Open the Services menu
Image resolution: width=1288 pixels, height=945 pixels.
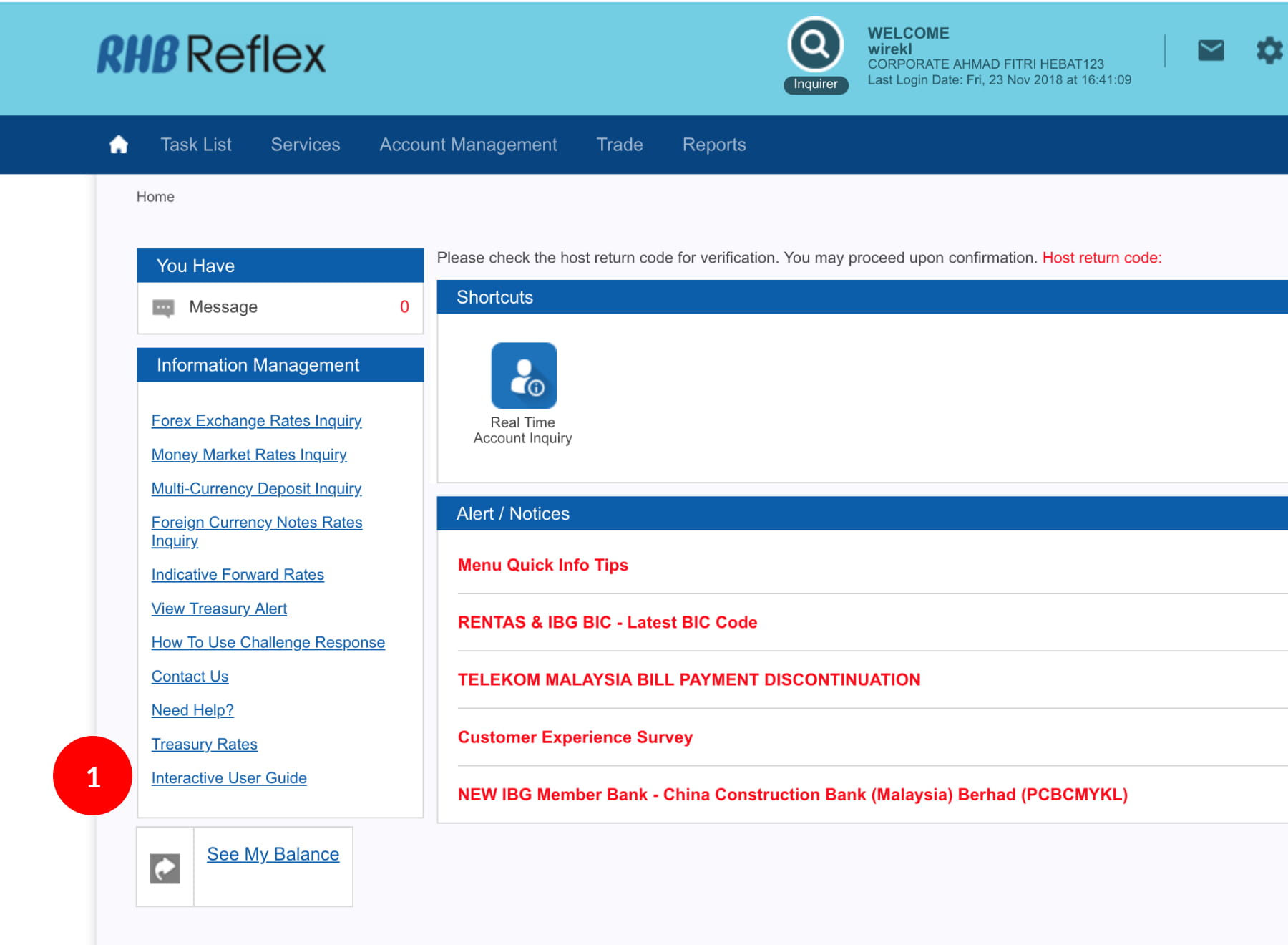[x=306, y=145]
